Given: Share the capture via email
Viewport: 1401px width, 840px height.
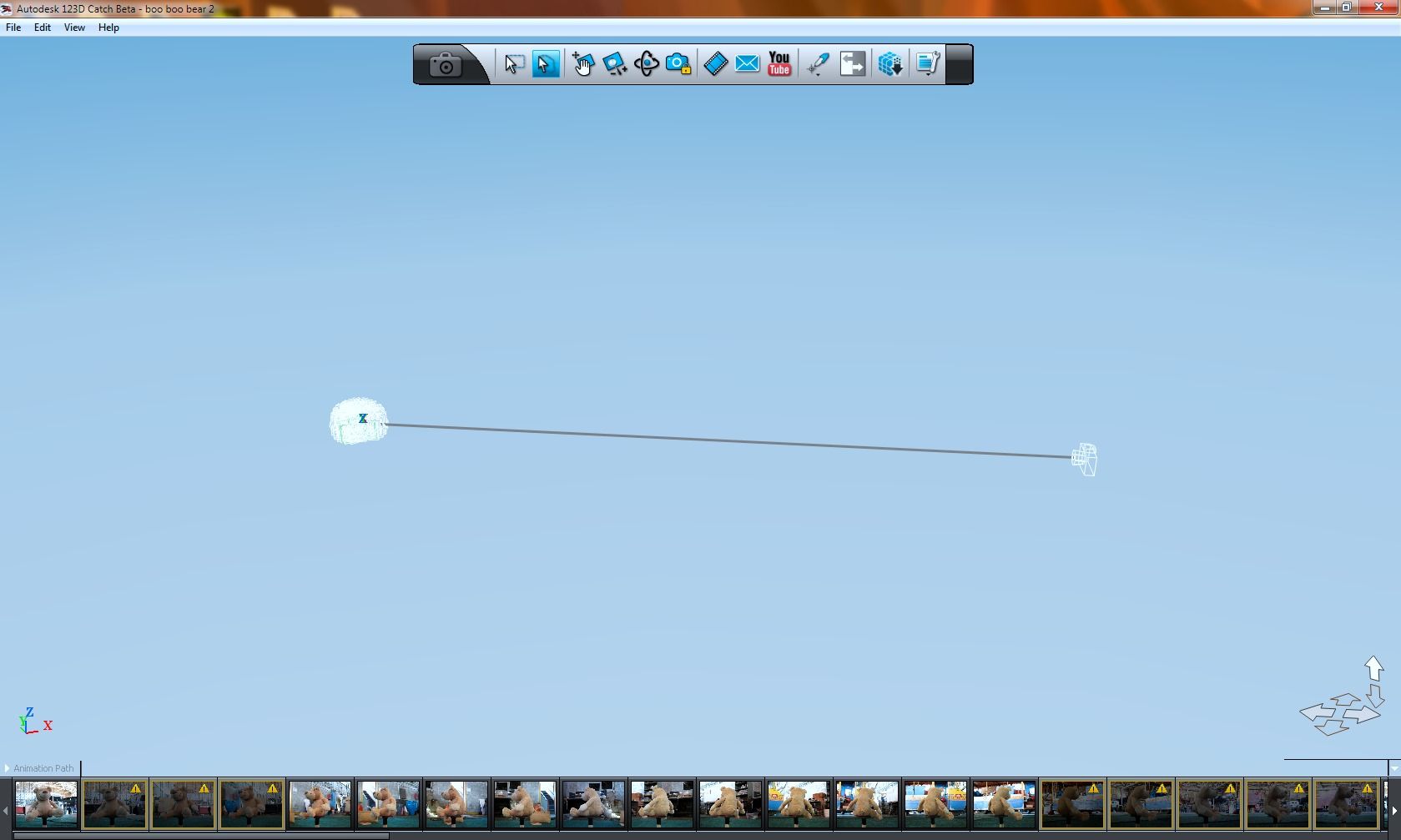Looking at the screenshot, I should point(746,63).
